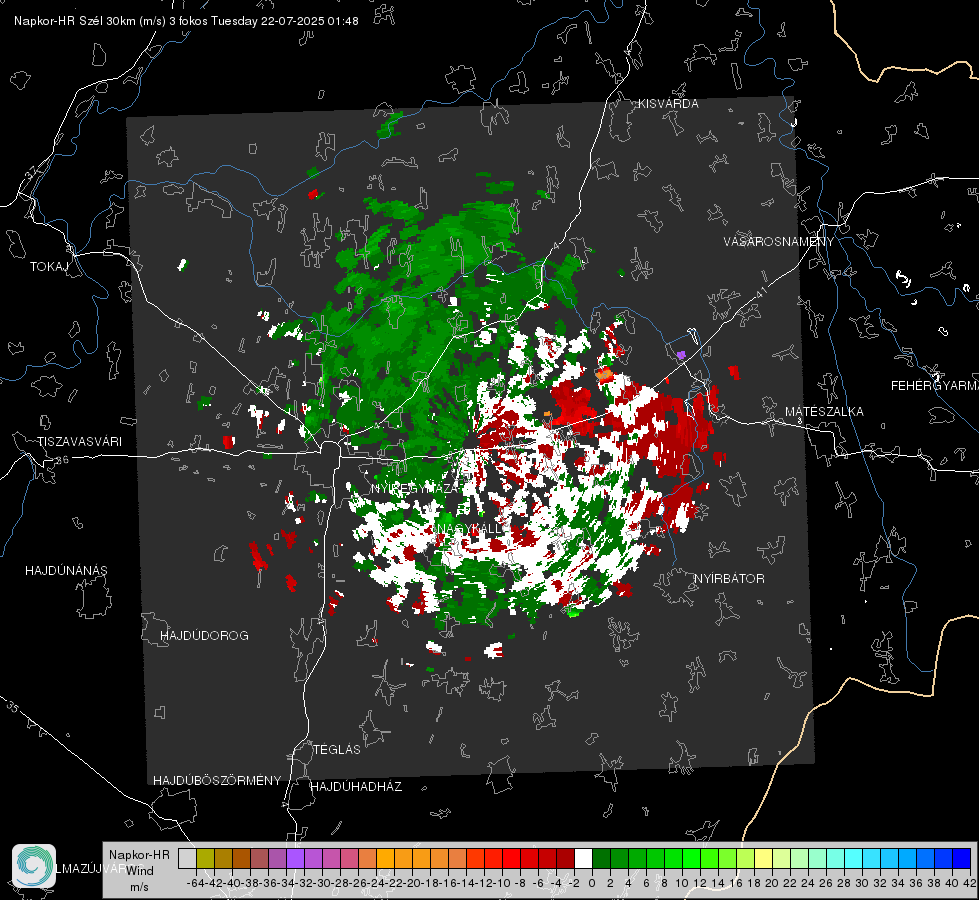
Task: Click the TÉGLÁS city label
Action: [337, 750]
